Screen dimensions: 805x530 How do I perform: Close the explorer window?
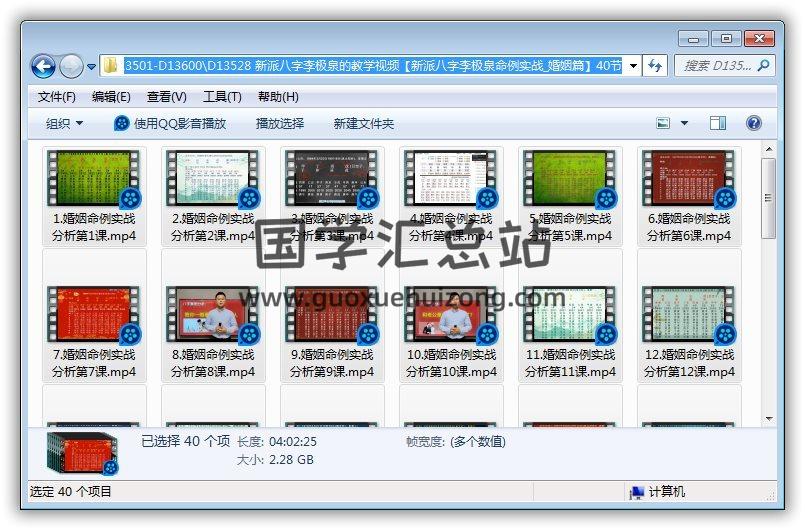coord(759,39)
